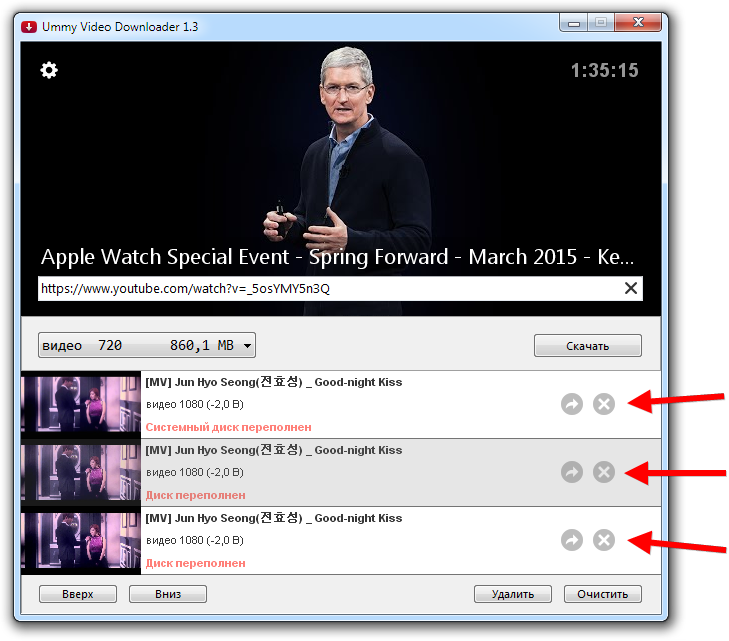Screen dimensions: 729x641
Task: Select first Good-night Kiss video thumbnail
Action: coord(81,404)
